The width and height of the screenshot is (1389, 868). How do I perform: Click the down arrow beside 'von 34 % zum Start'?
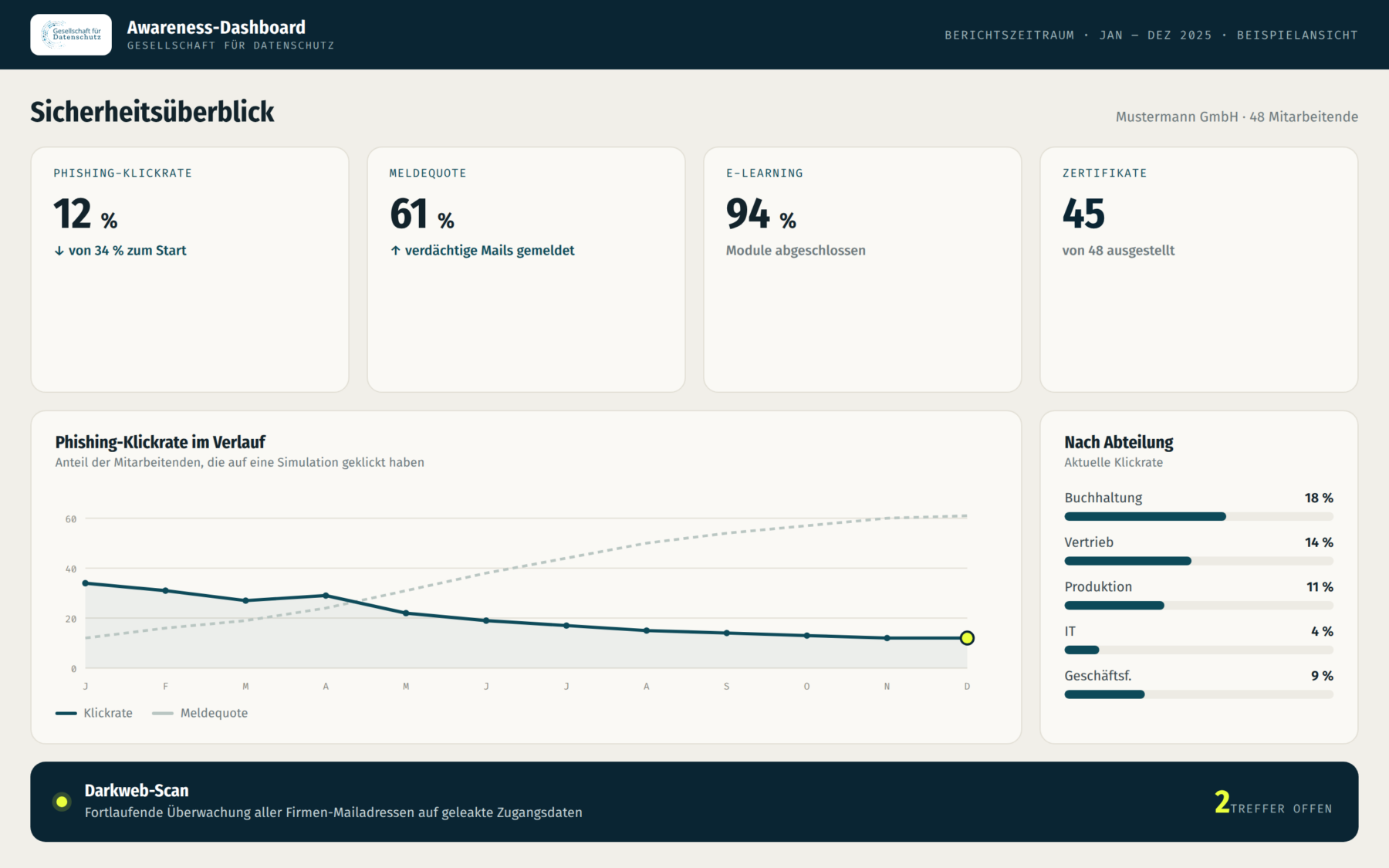coord(59,251)
